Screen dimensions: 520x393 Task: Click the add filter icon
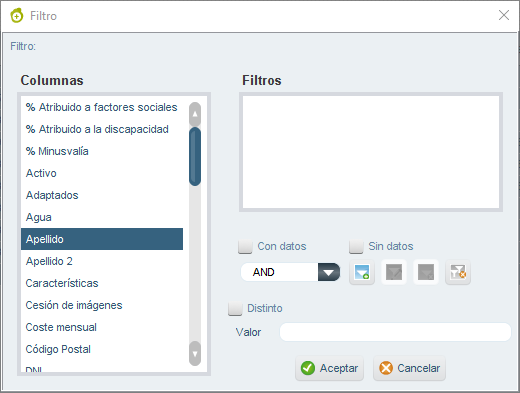tap(362, 272)
